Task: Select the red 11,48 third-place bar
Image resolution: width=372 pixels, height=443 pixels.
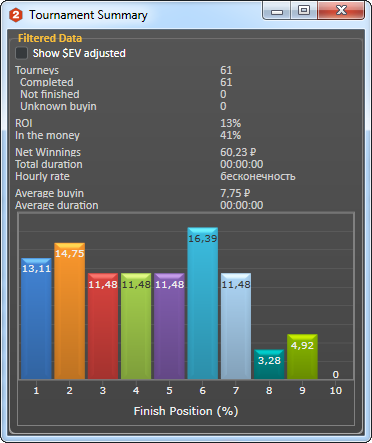Action: [x=103, y=326]
